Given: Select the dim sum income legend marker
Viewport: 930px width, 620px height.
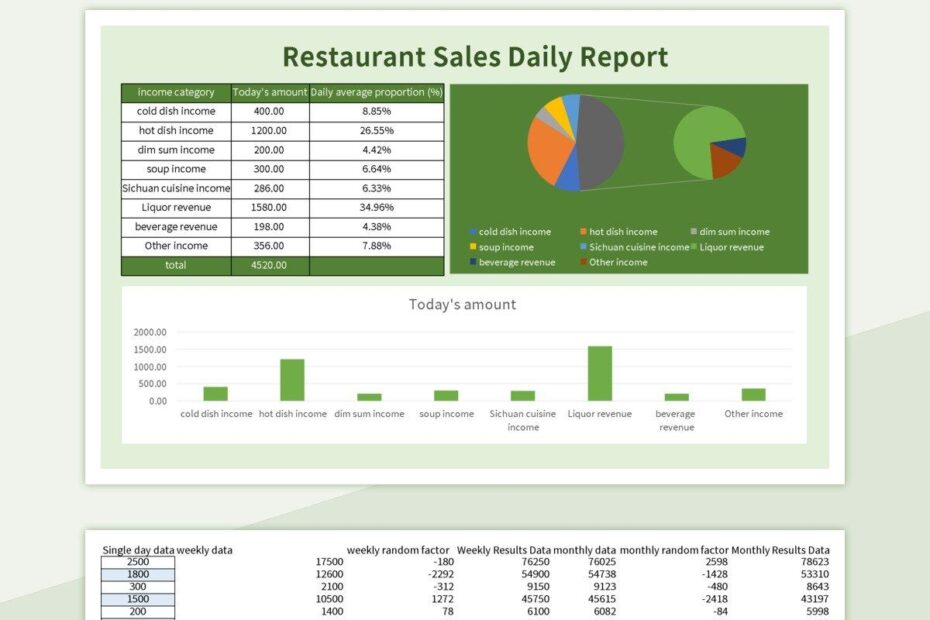Looking at the screenshot, I should [x=694, y=231].
